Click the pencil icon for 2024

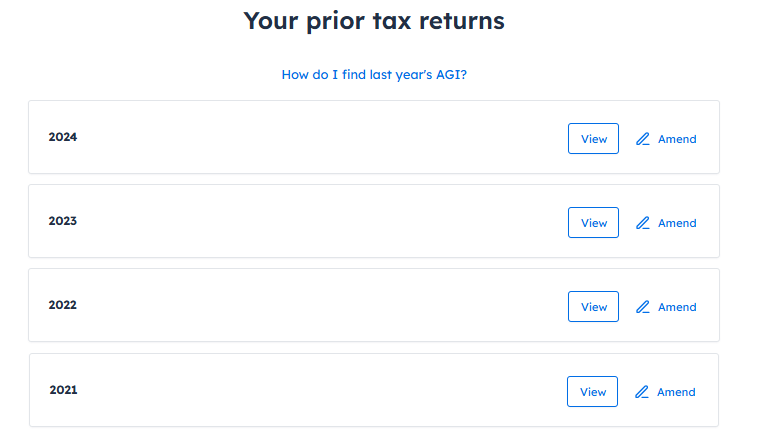point(643,139)
